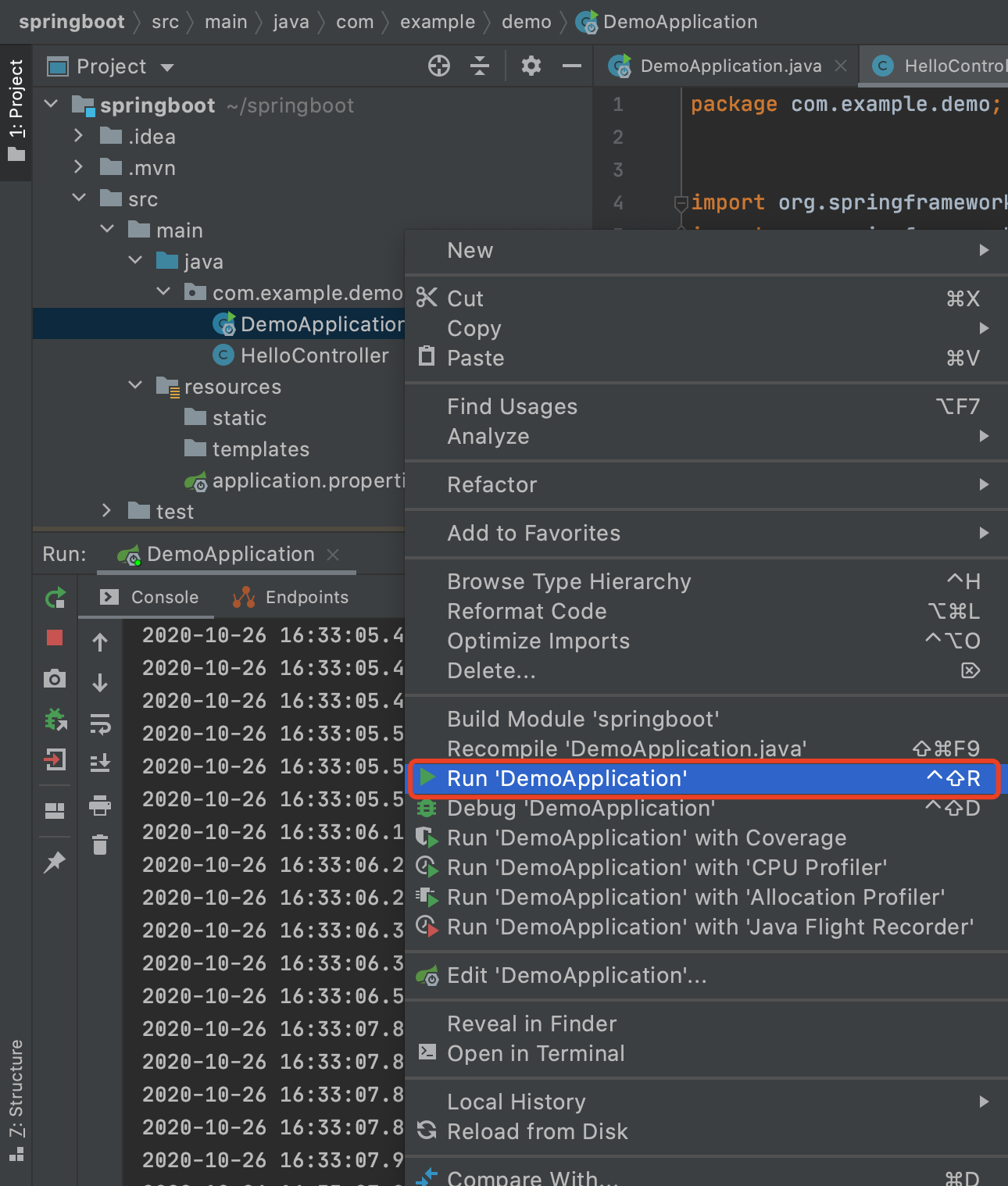
Task: Choose Run 'DemoApplication' from context menu
Action: coord(705,778)
